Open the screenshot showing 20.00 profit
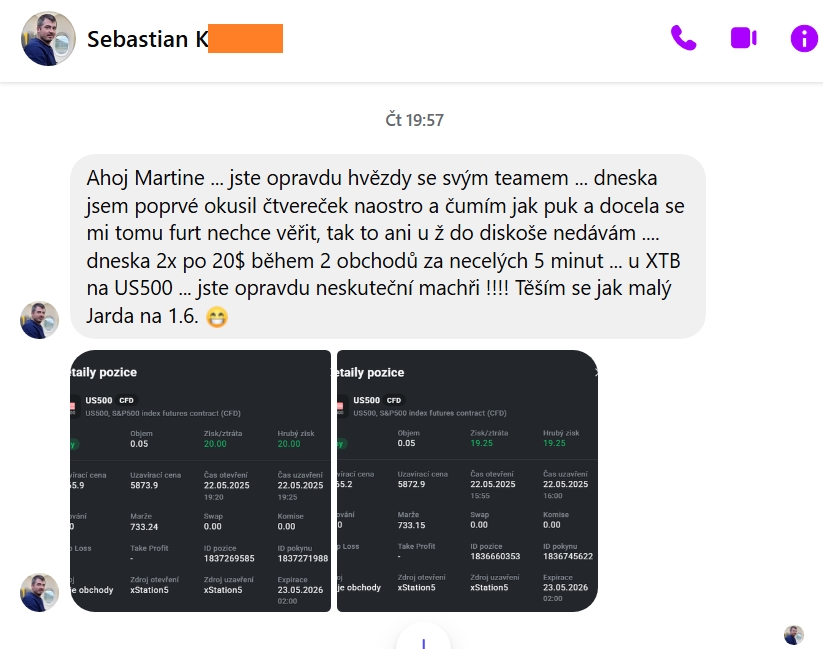Viewport: 823px width, 649px height. tap(201, 481)
